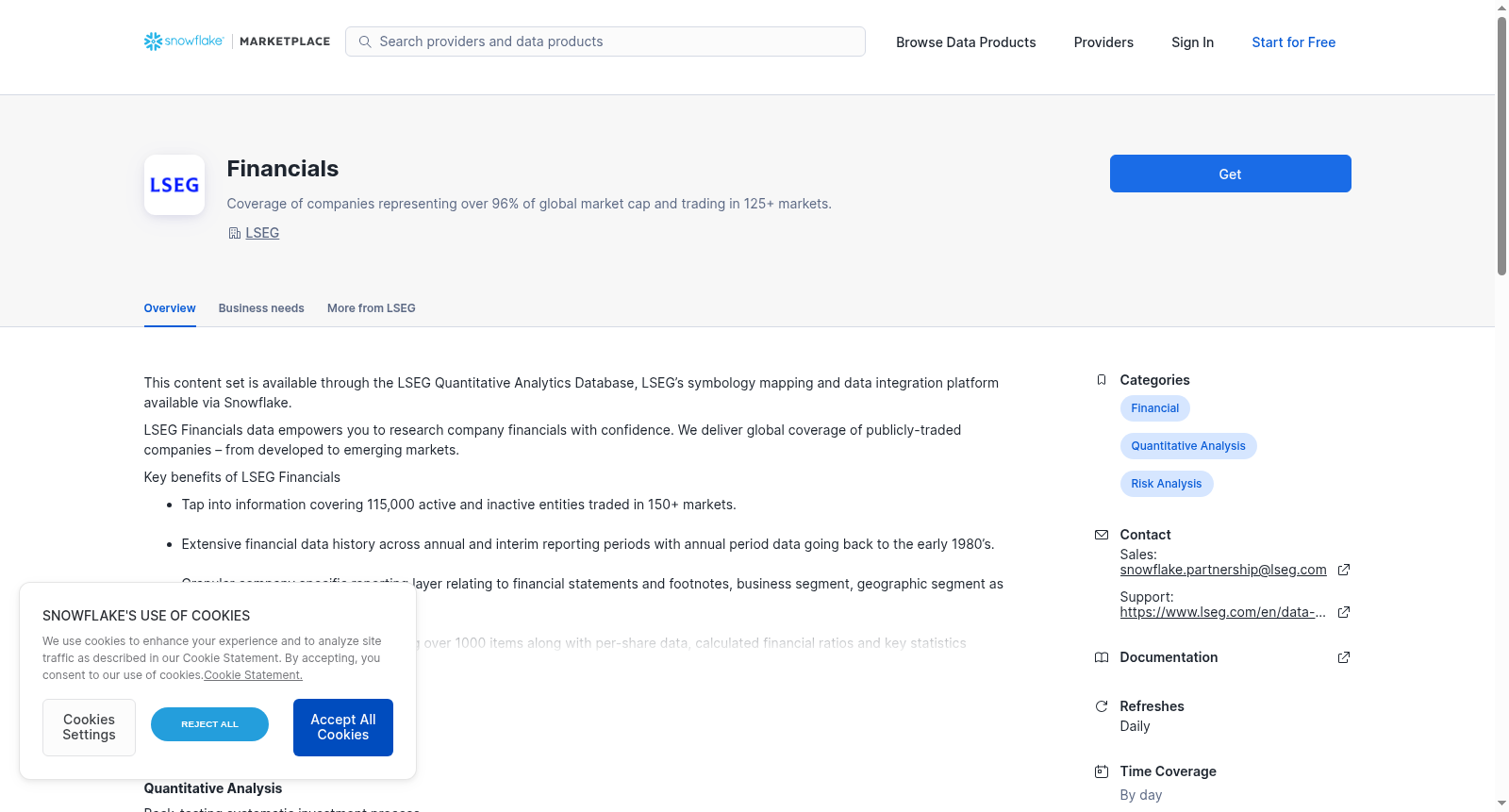Open external link icon next to support URL

[x=1344, y=612]
